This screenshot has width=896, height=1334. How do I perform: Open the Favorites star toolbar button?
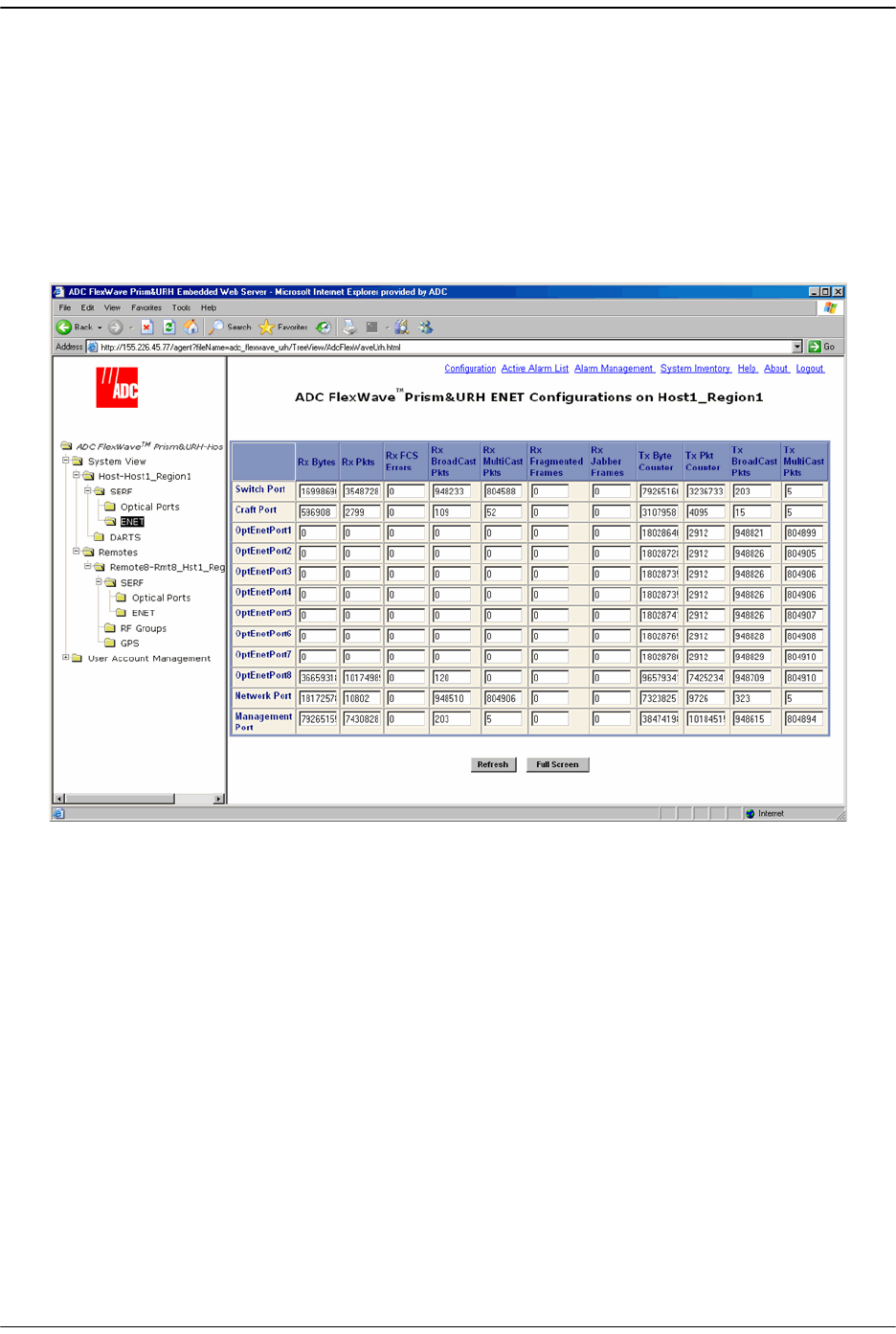[283, 328]
